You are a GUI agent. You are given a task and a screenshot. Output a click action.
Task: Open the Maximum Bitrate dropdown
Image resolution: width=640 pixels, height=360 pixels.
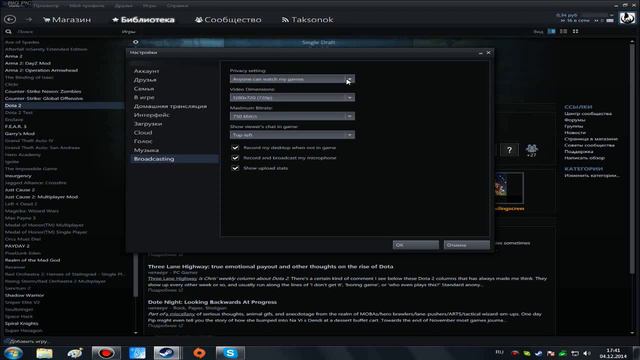coord(292,116)
